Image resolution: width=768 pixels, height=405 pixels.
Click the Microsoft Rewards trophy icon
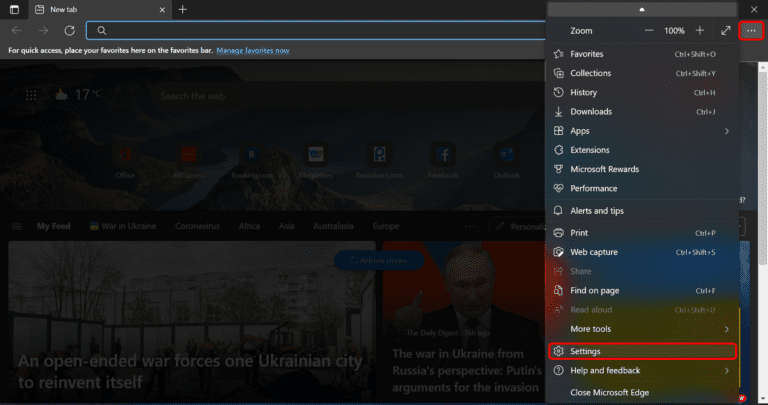(558, 169)
